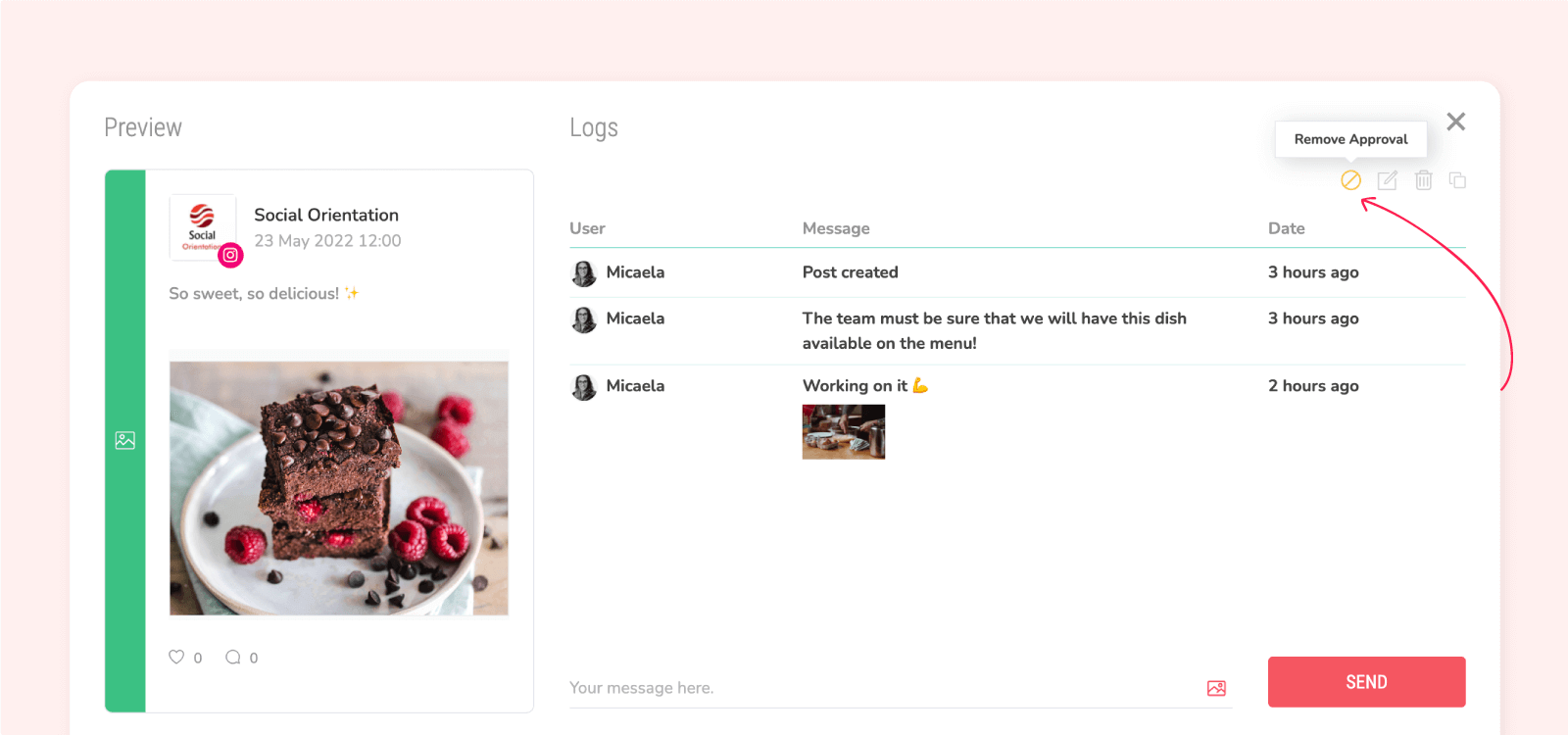Click the Date column header
1568x735 pixels.
1286,228
